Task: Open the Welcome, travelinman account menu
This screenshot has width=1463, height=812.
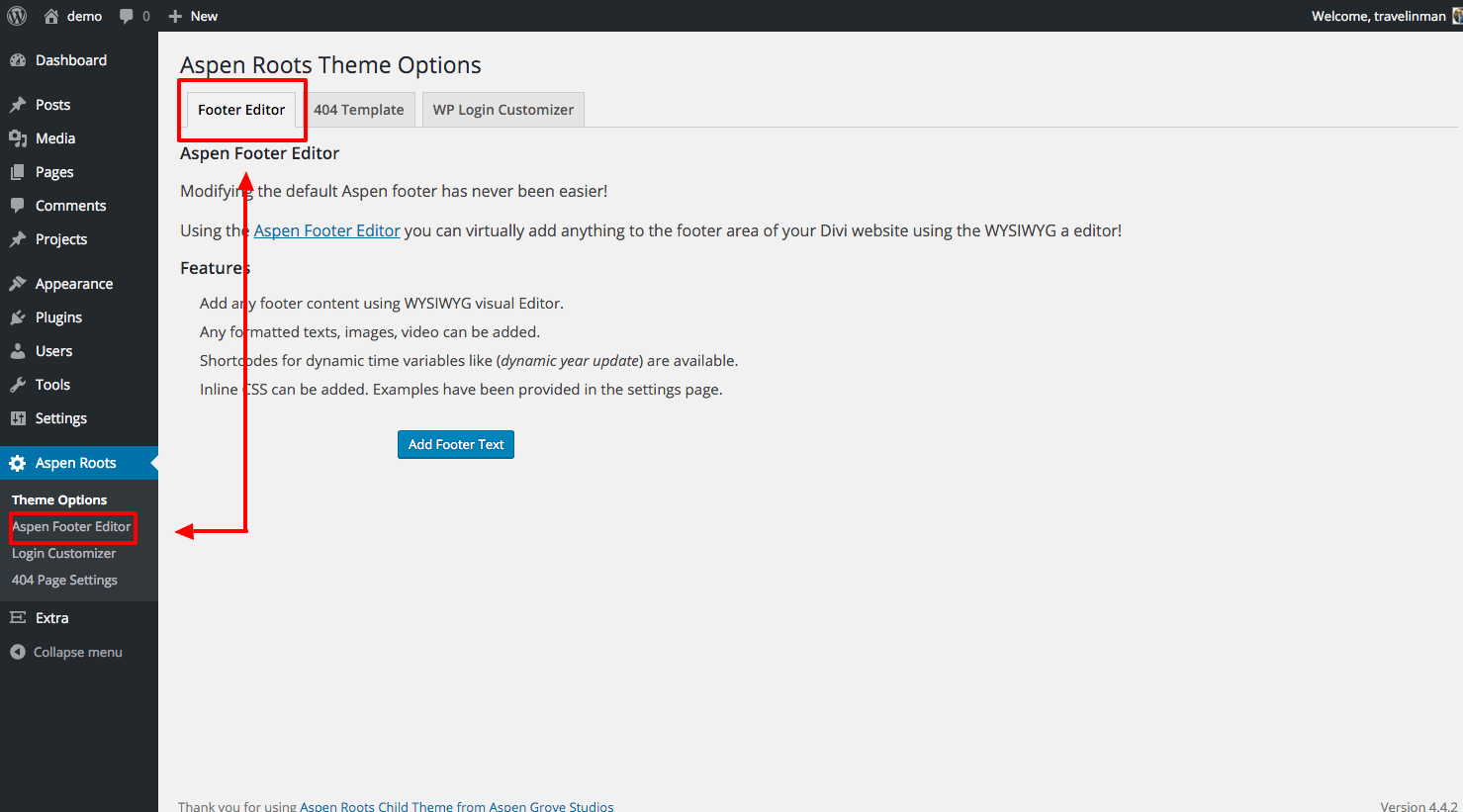Action: [x=1378, y=16]
